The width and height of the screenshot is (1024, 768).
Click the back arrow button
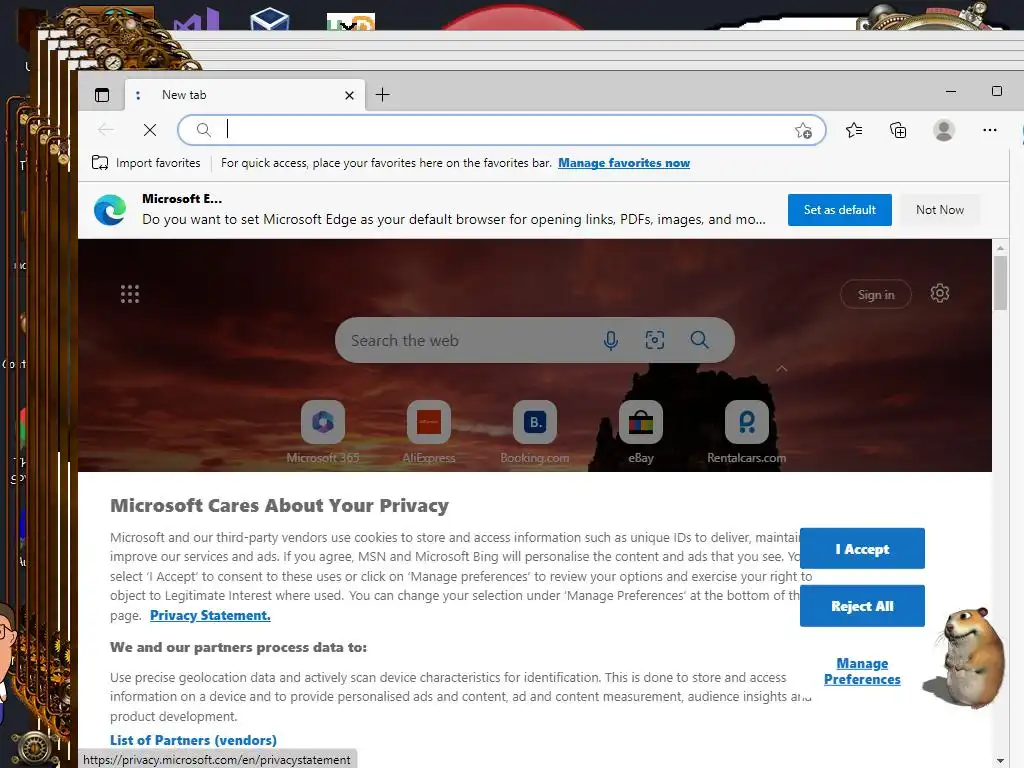(x=106, y=130)
